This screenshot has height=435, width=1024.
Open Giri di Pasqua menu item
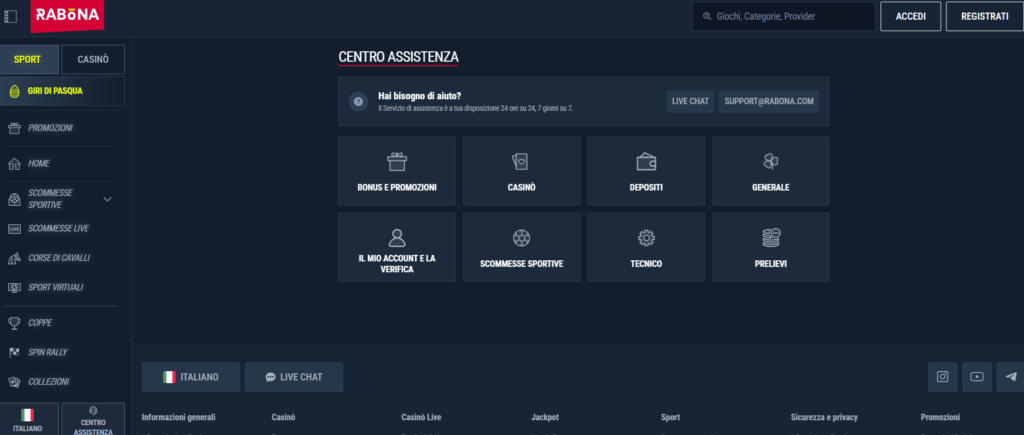63,91
